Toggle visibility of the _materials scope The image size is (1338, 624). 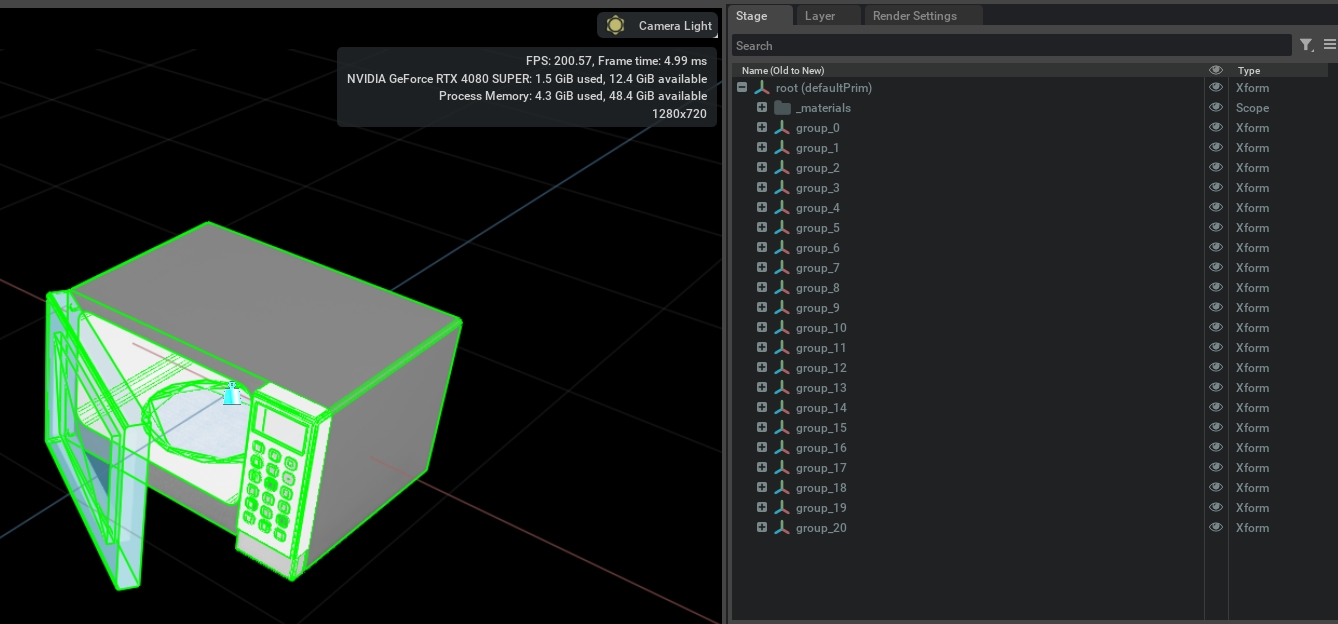point(1216,108)
